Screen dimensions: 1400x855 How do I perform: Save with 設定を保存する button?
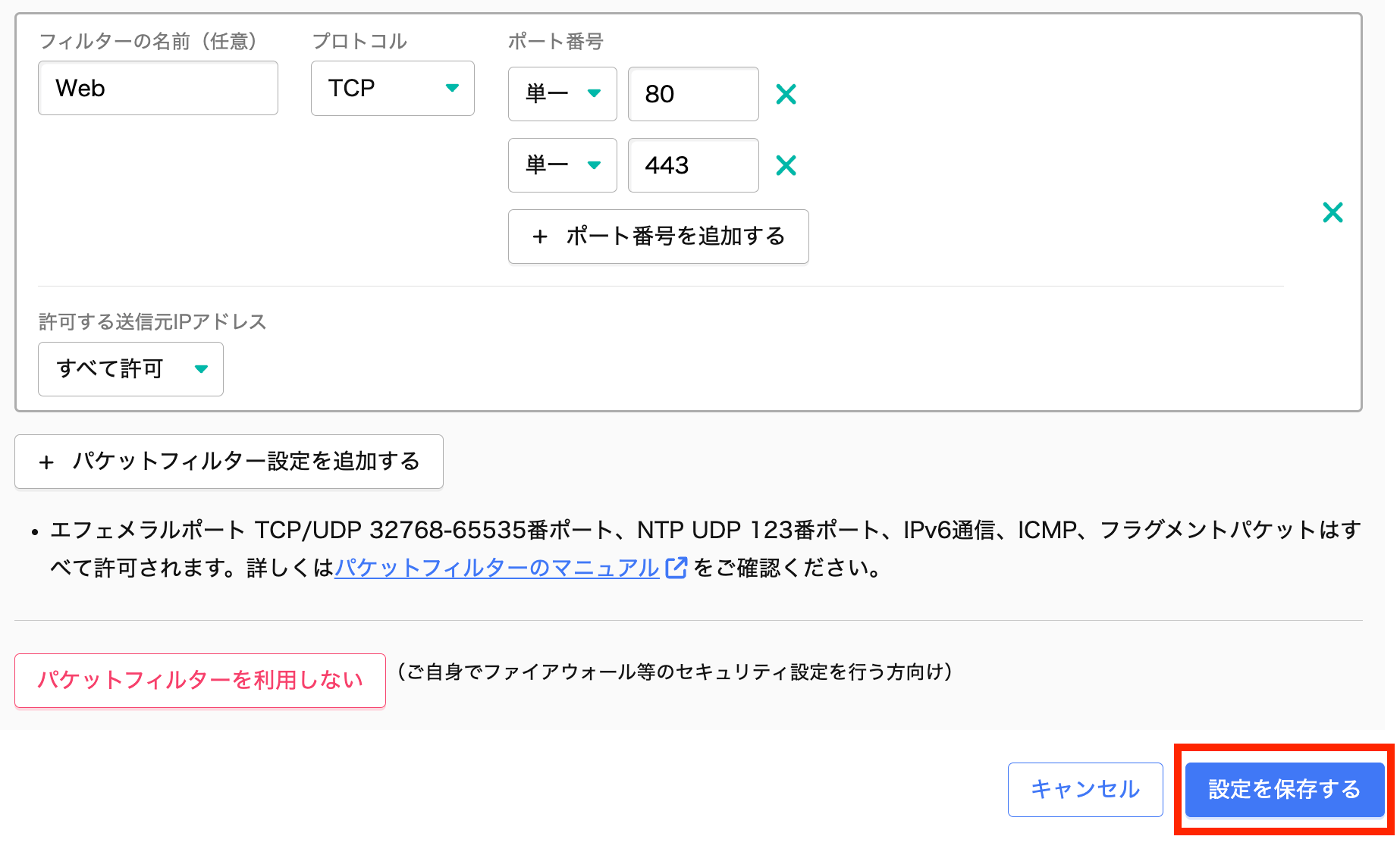1284,789
